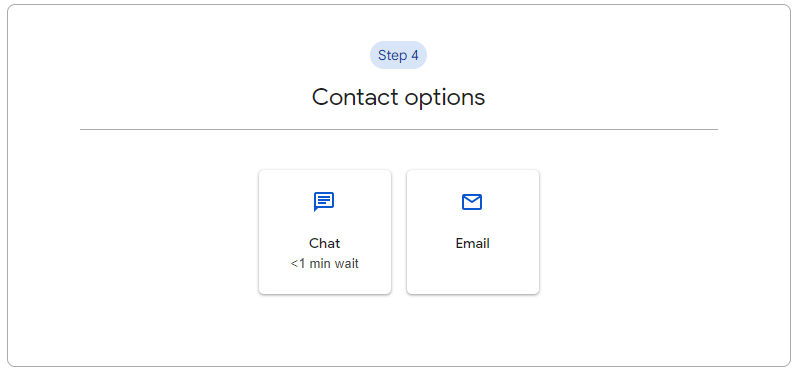Pick the Email tile to contact support

pyautogui.click(x=473, y=232)
